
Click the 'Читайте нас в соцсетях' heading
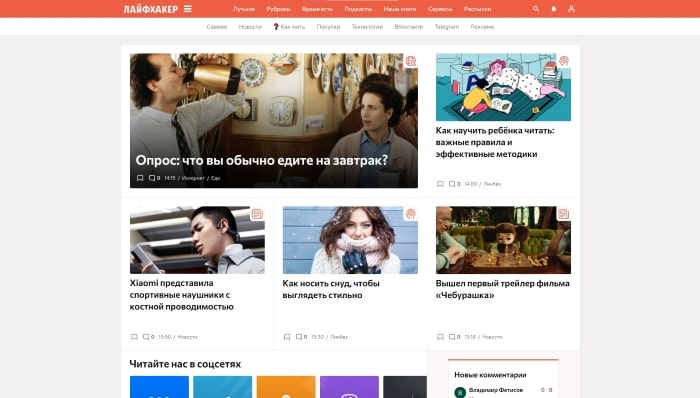pos(185,364)
